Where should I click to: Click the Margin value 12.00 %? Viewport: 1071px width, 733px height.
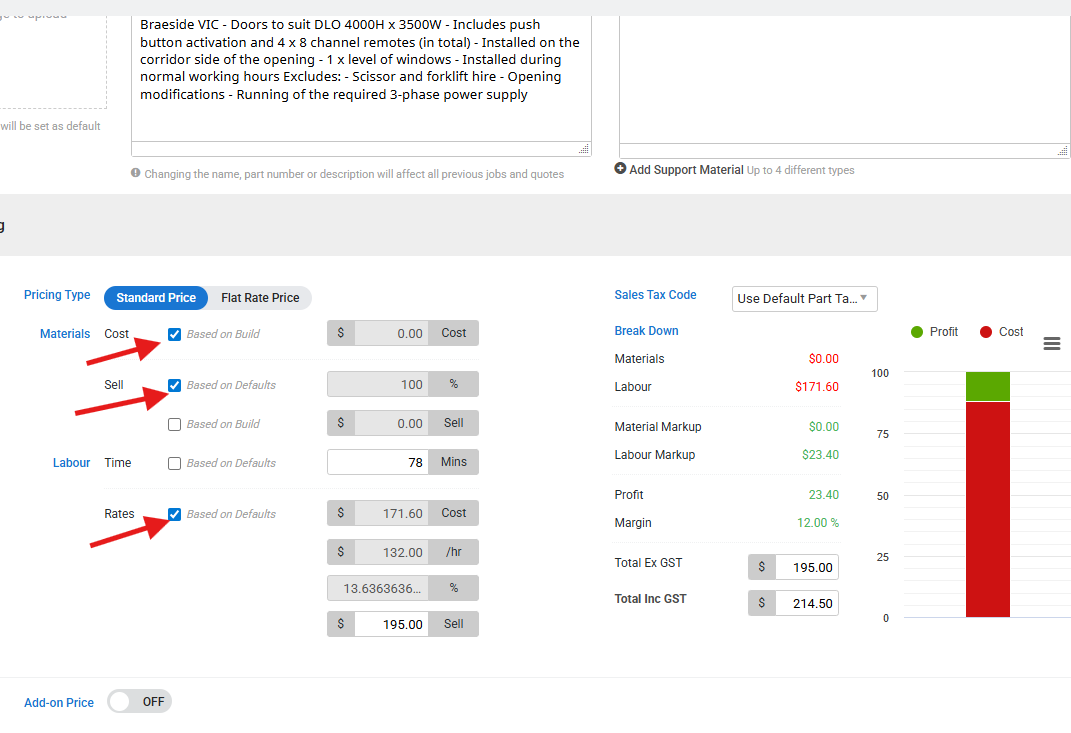[x=818, y=523]
